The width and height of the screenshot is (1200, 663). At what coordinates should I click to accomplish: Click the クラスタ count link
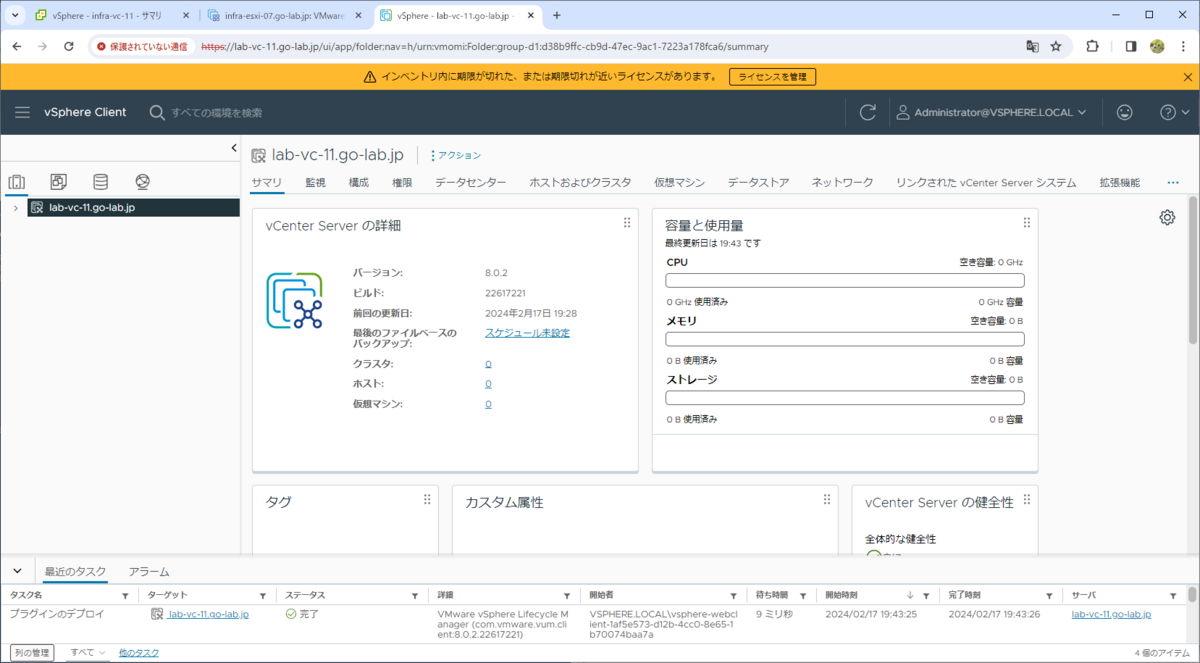tap(488, 364)
